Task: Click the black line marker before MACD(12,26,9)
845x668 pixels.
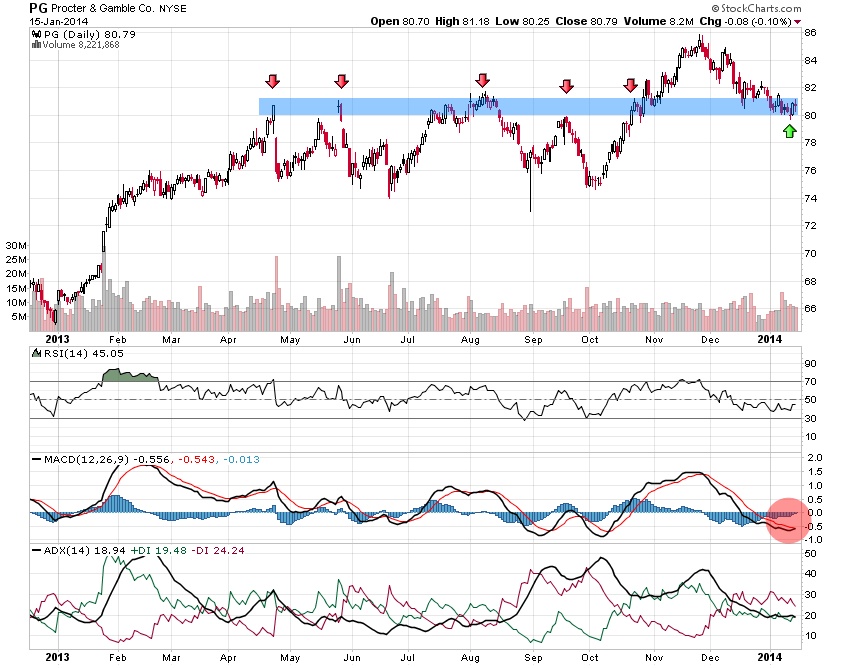Action: click(x=36, y=460)
